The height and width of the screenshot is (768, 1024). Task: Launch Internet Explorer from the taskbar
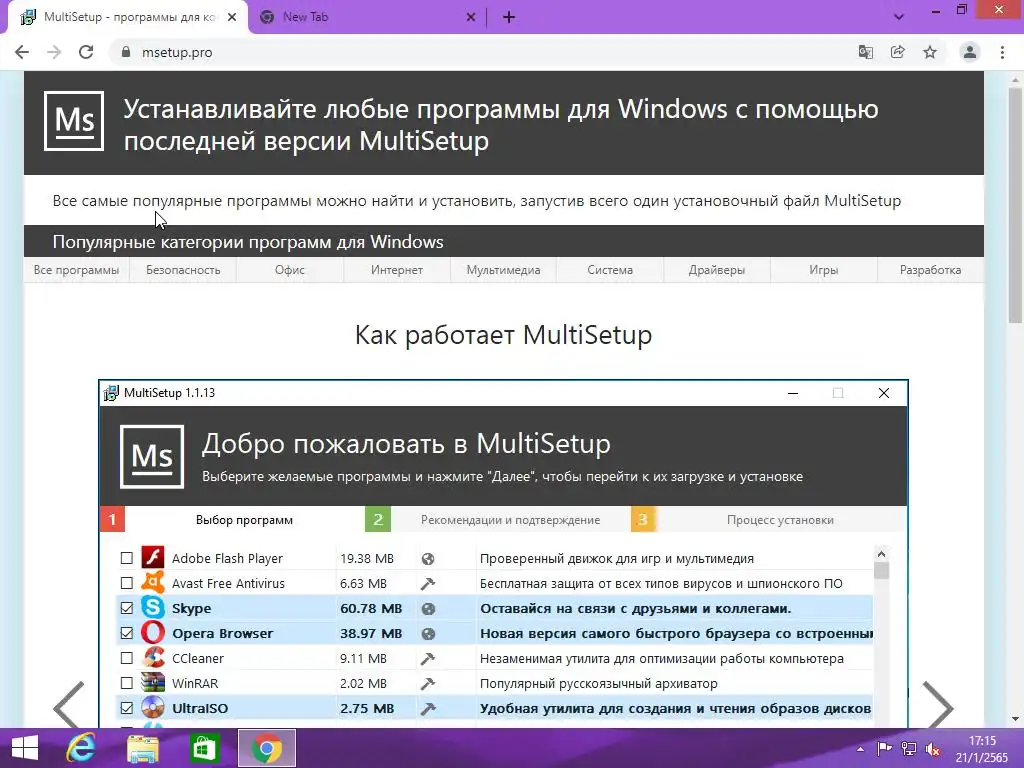pyautogui.click(x=81, y=748)
